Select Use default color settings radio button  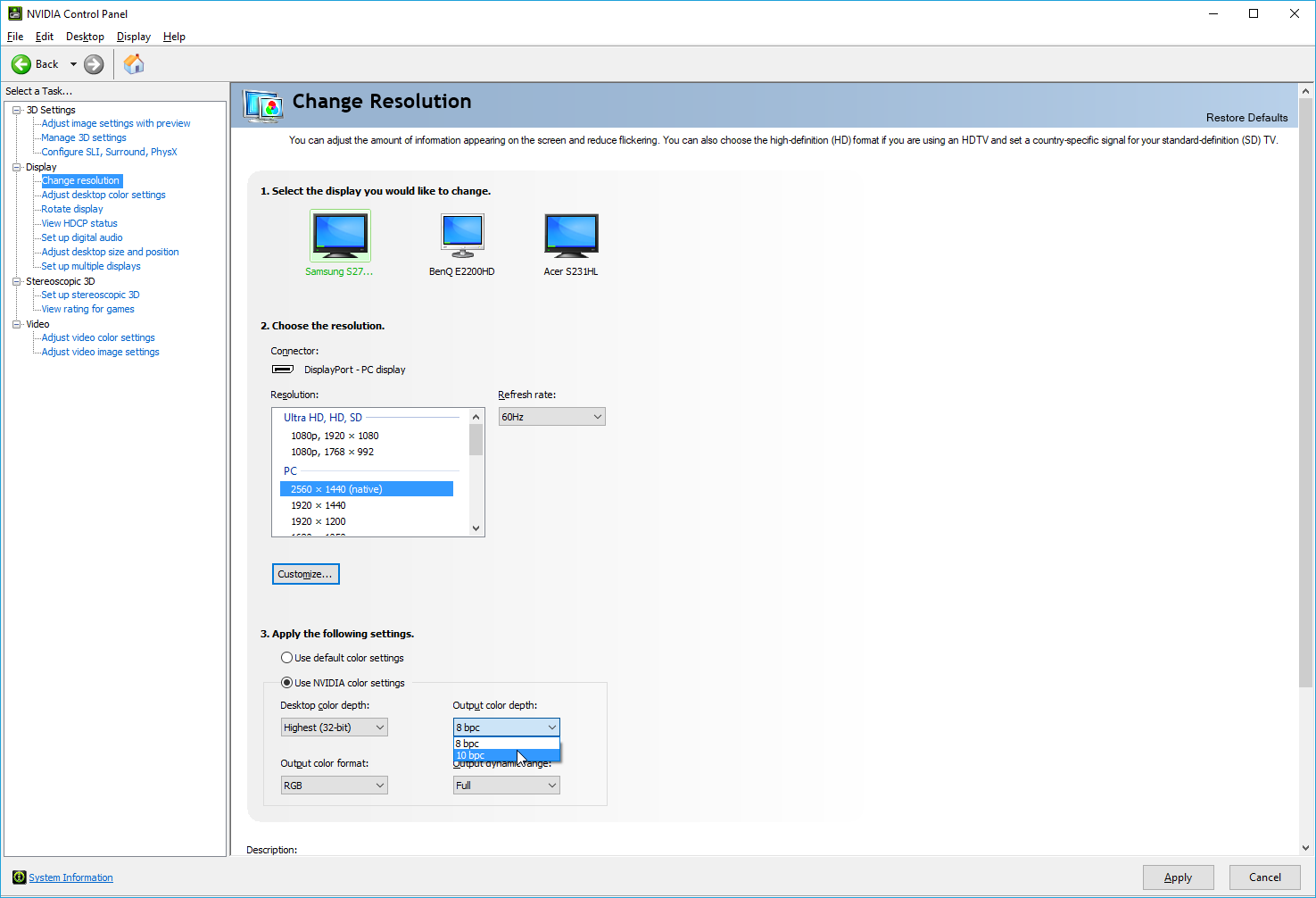[286, 658]
